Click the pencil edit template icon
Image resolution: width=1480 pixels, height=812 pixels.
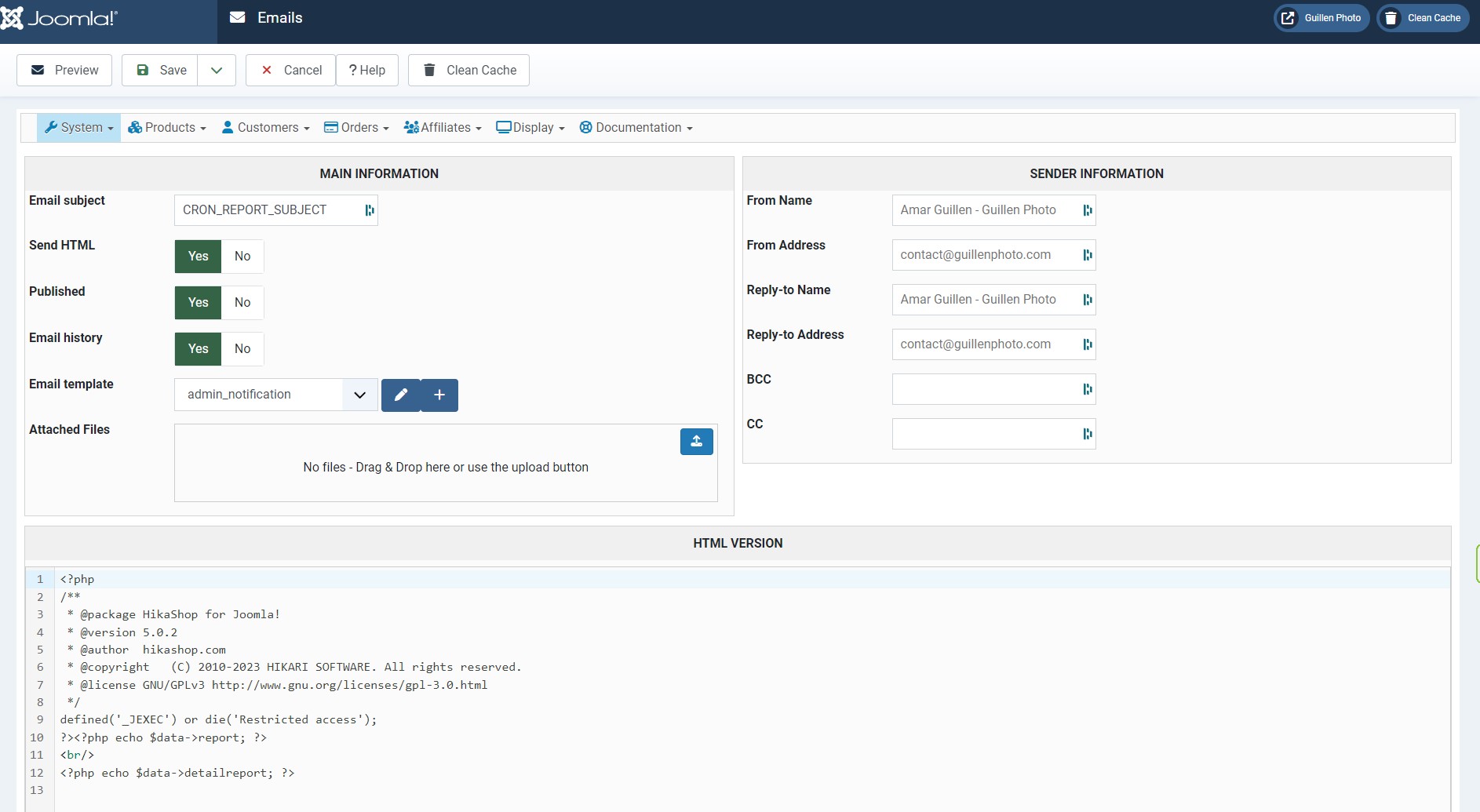pyautogui.click(x=401, y=395)
